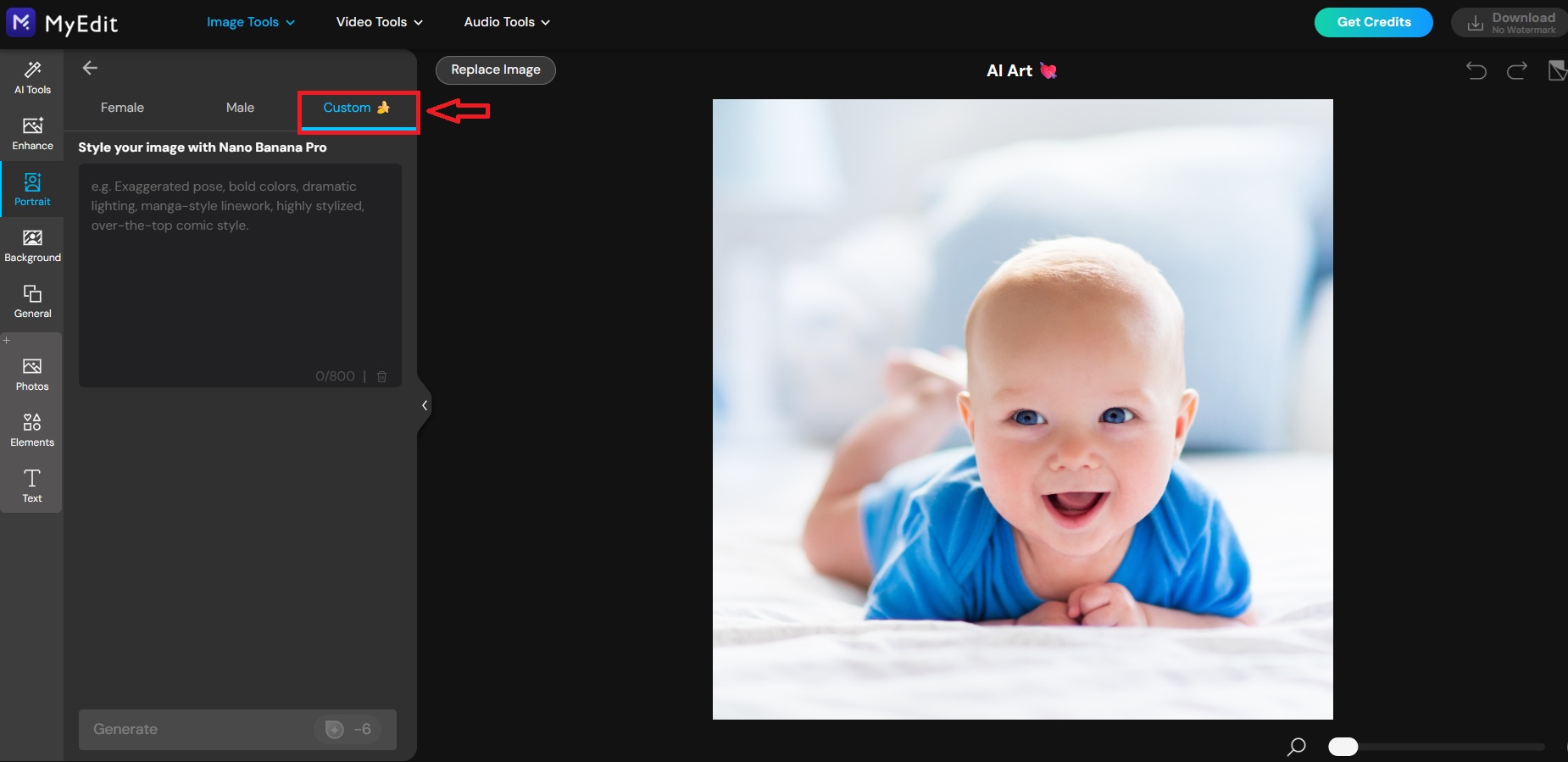The width and height of the screenshot is (1568, 762).
Task: Click the zoom slider handle
Action: 1343,747
